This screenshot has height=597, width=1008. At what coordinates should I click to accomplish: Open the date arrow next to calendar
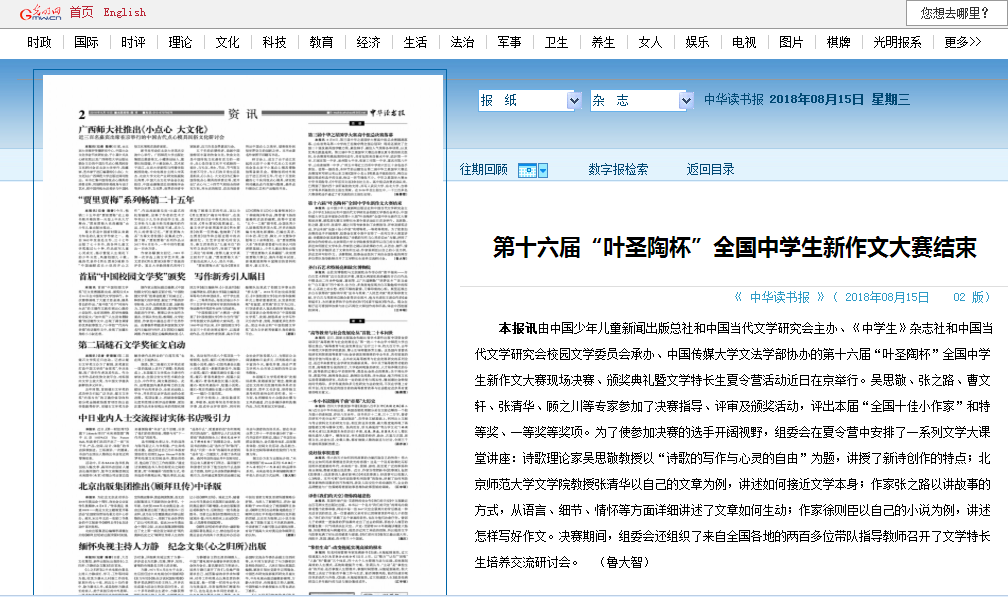tap(543, 170)
